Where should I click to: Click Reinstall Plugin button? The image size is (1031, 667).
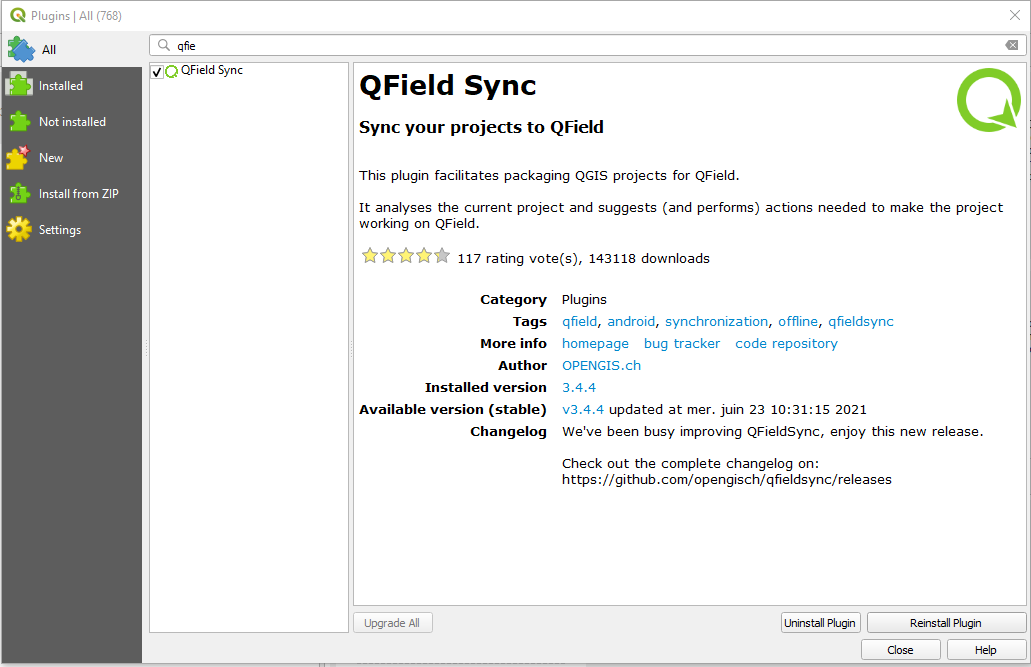[946, 623]
